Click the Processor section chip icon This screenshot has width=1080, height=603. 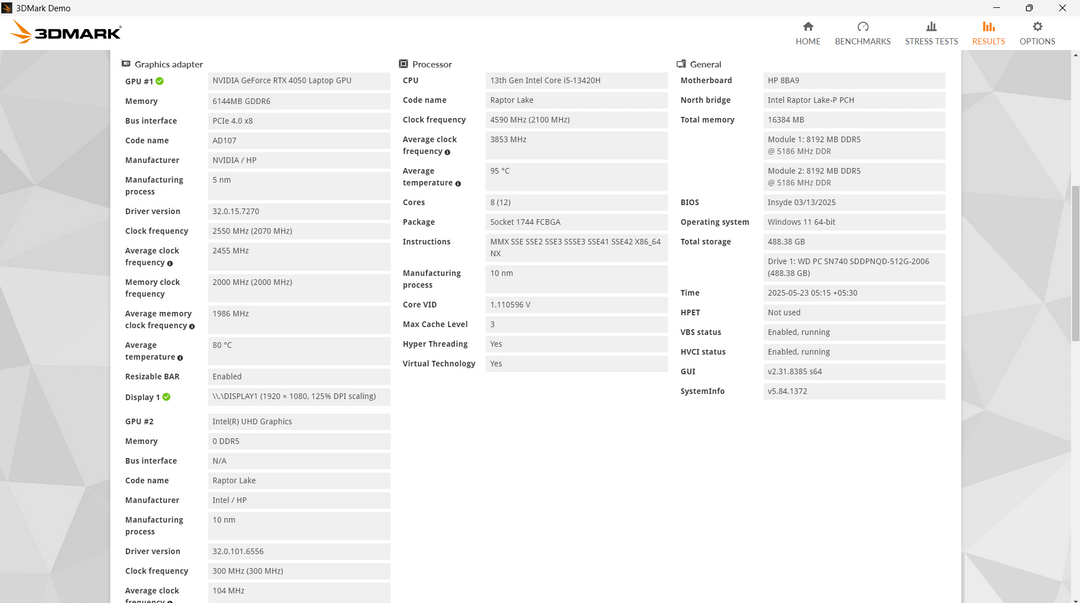(404, 63)
